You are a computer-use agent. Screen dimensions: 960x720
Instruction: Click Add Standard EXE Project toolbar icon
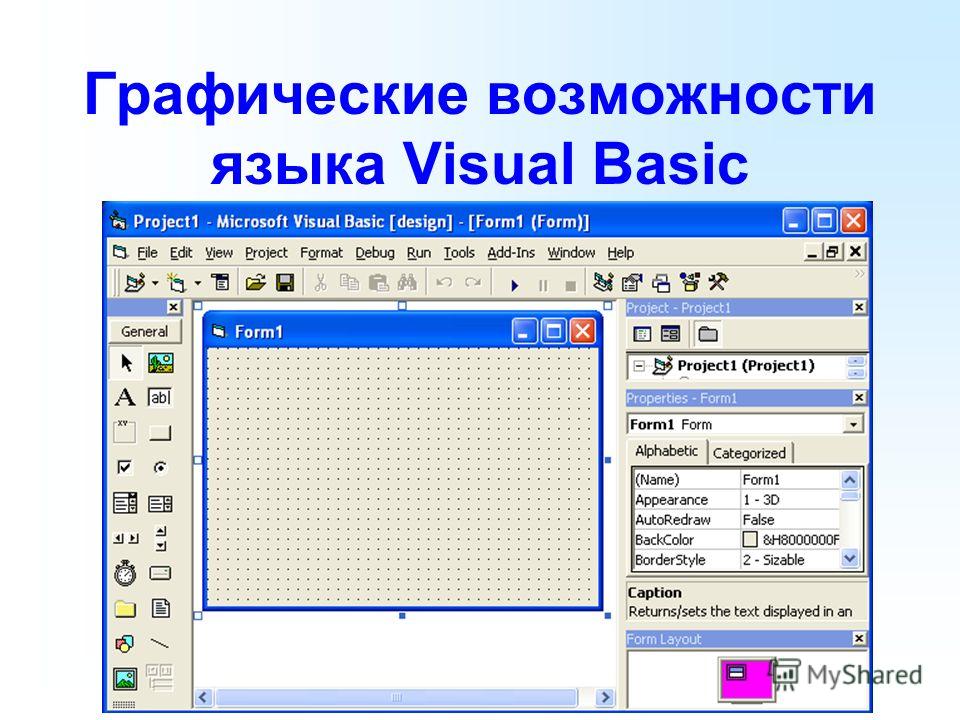pos(135,283)
